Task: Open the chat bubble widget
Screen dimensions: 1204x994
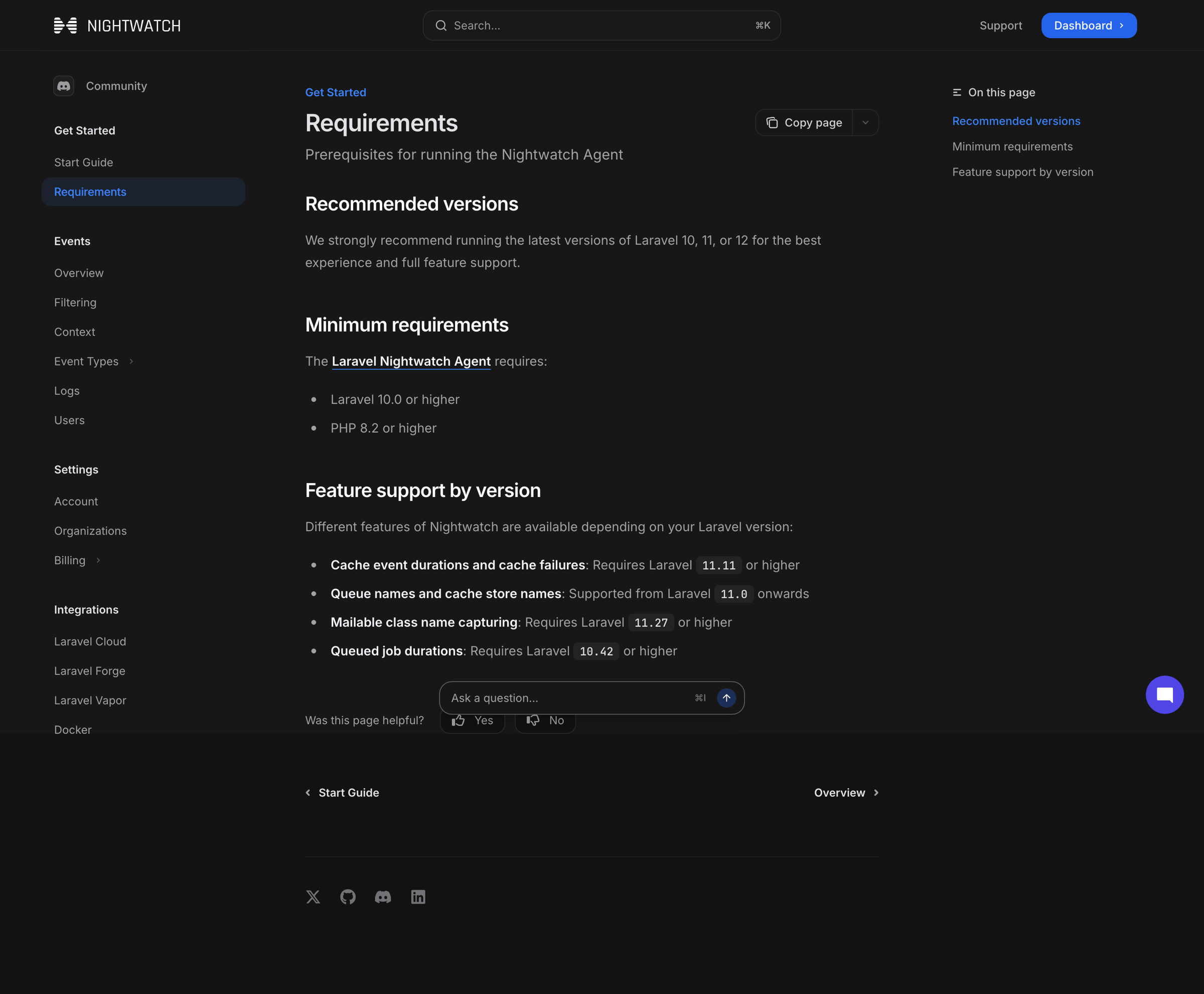Action: [1164, 695]
